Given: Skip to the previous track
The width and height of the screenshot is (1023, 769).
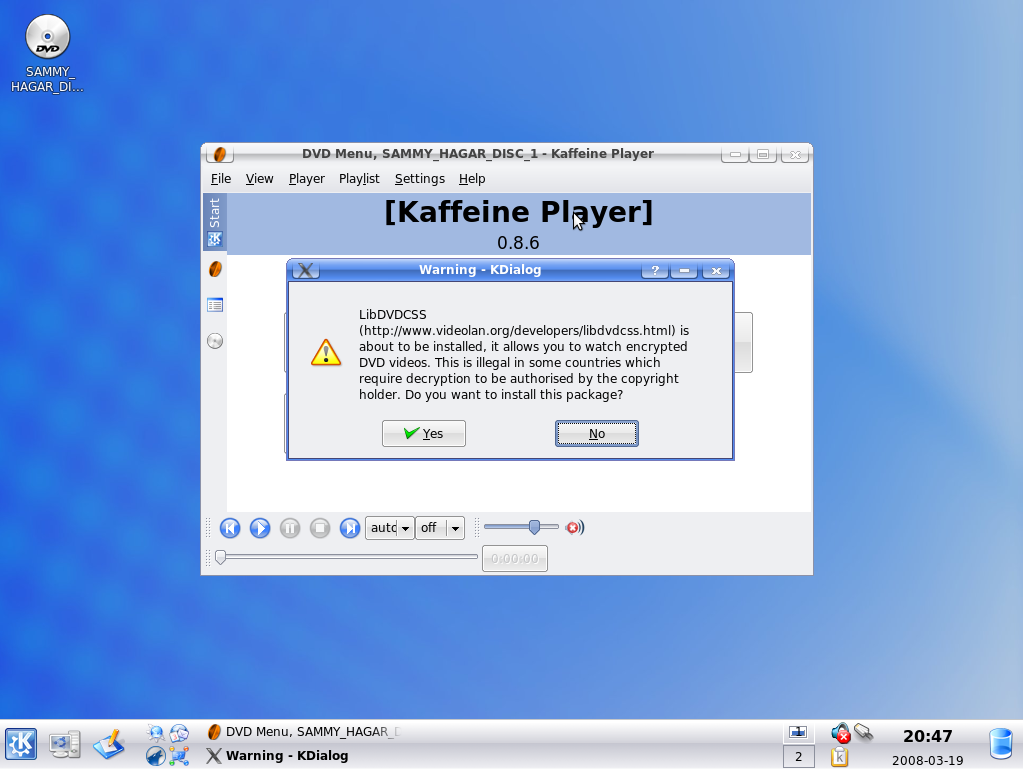Looking at the screenshot, I should point(230,528).
